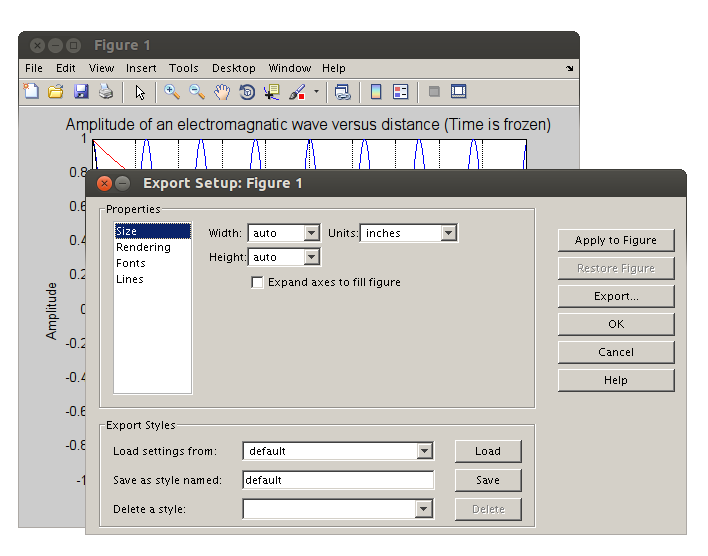This screenshot has width=708, height=556.
Task: Open the Desktop menu
Action: (234, 68)
